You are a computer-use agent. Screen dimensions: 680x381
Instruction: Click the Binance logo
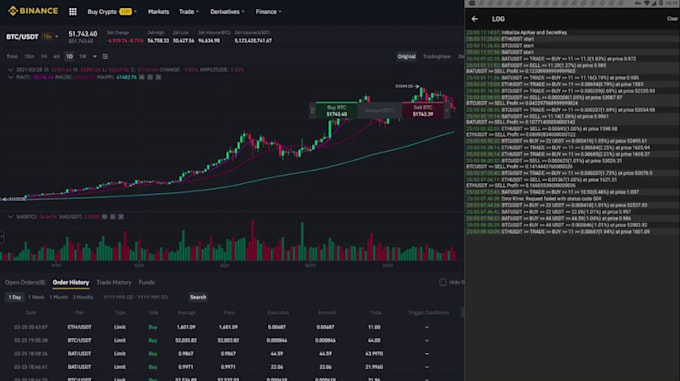pos(33,11)
